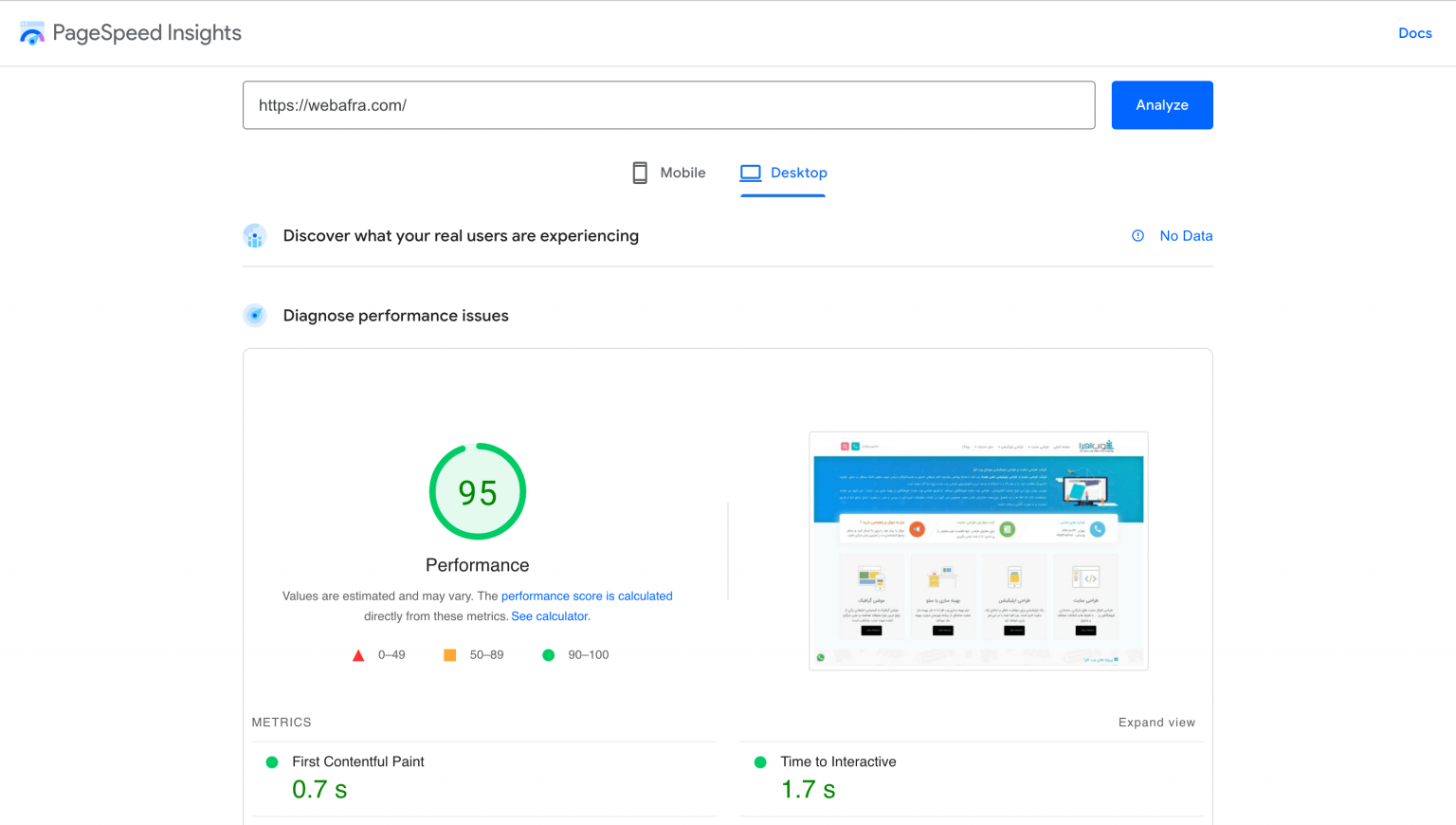Image resolution: width=1456 pixels, height=825 pixels.
Task: Click the webafra page screenshot thumbnail
Action: (x=978, y=551)
